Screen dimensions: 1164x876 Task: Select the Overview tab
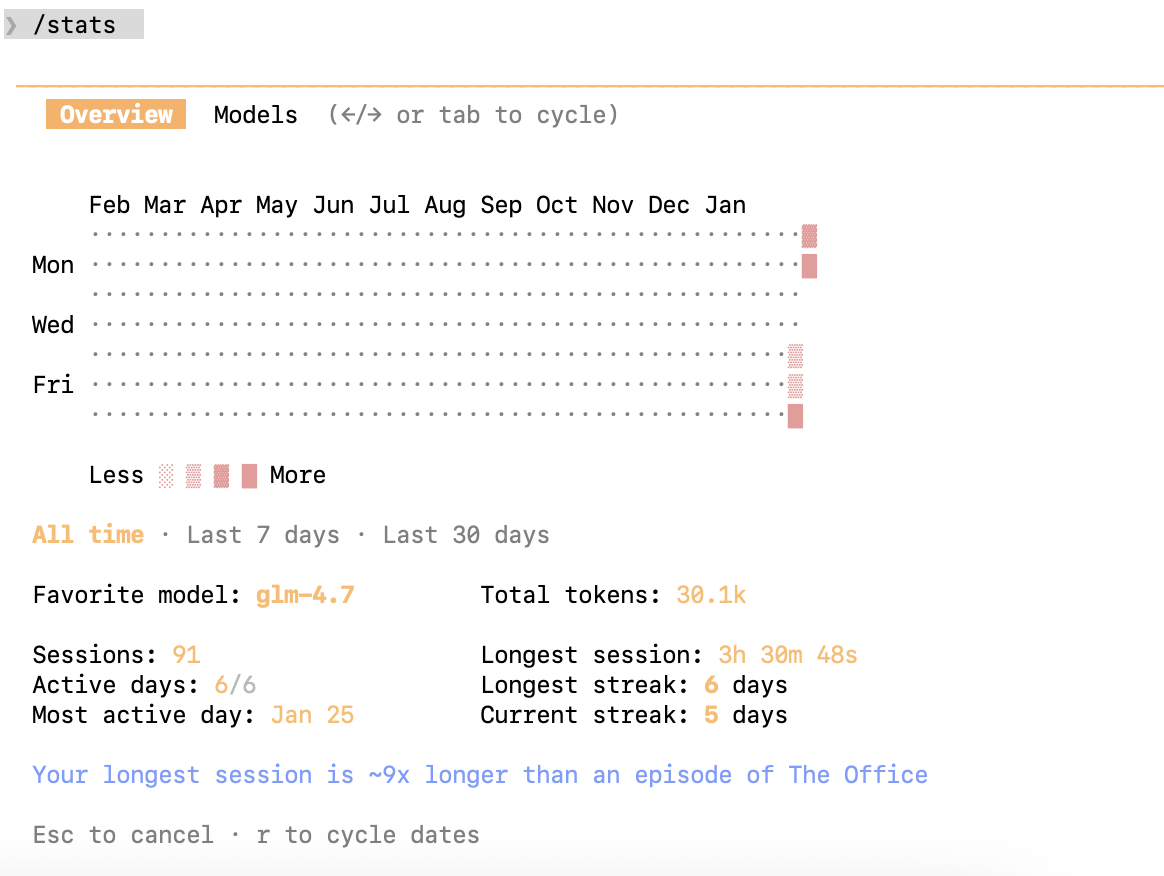click(116, 114)
